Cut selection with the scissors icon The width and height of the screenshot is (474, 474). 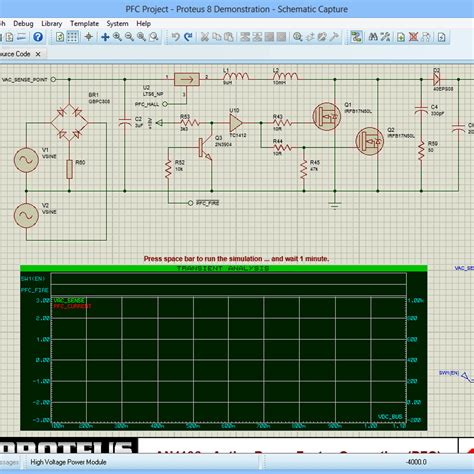point(205,37)
